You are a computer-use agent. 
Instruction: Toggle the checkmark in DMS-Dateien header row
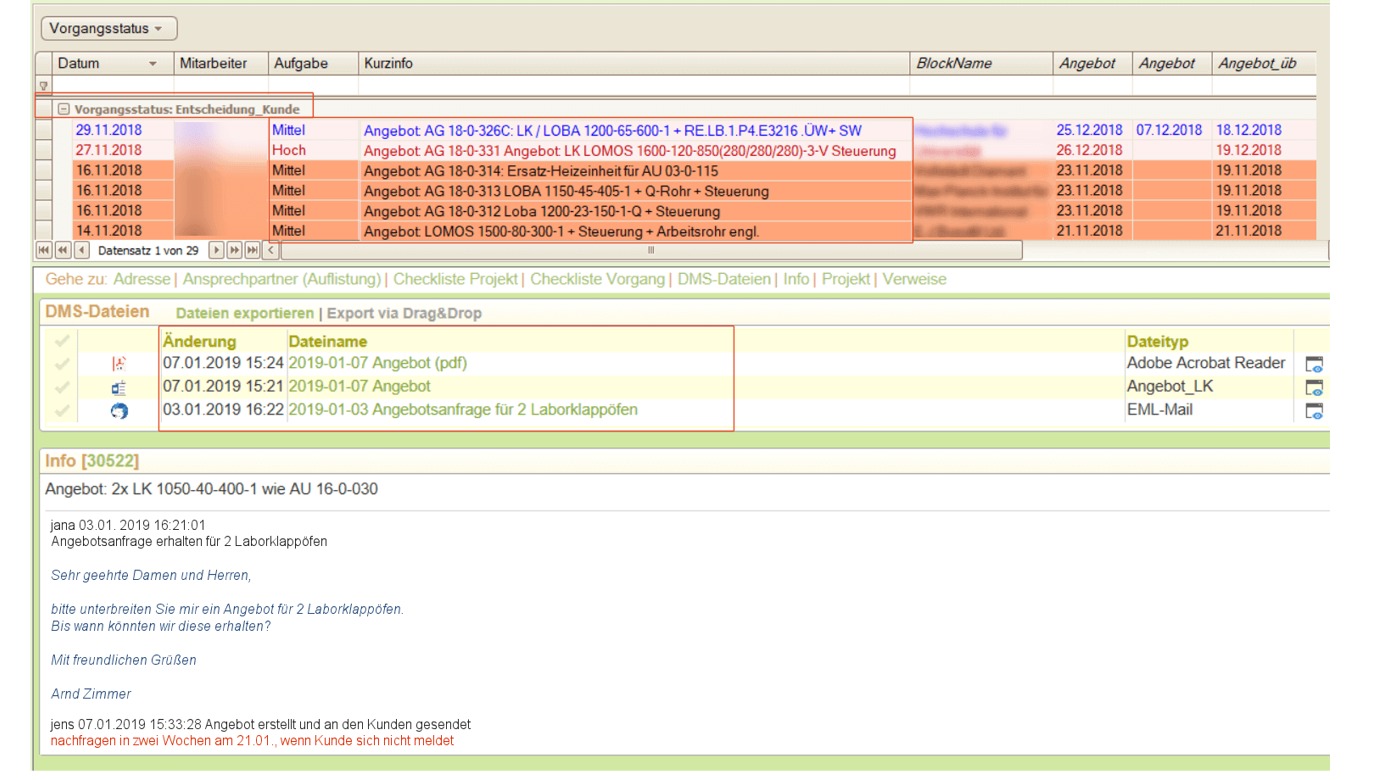pos(62,342)
